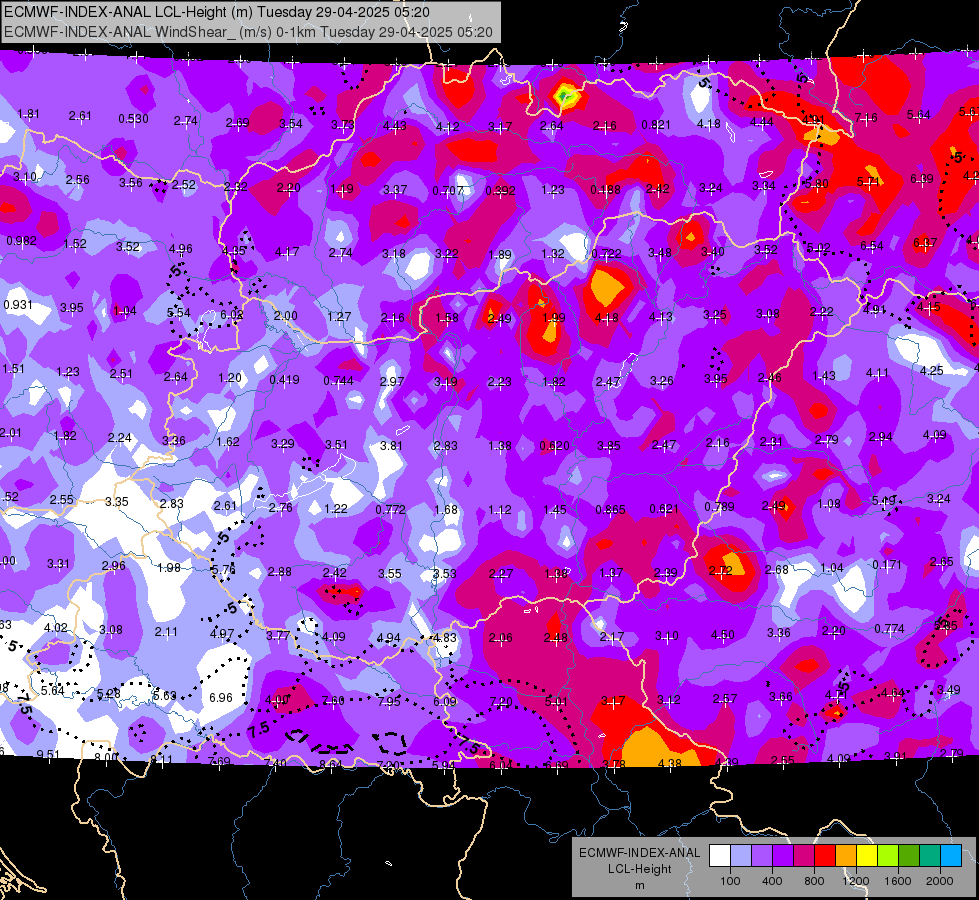Viewport: 979px width, 900px height.
Task: Click the wind shear value 6.54
Action: 872,245
